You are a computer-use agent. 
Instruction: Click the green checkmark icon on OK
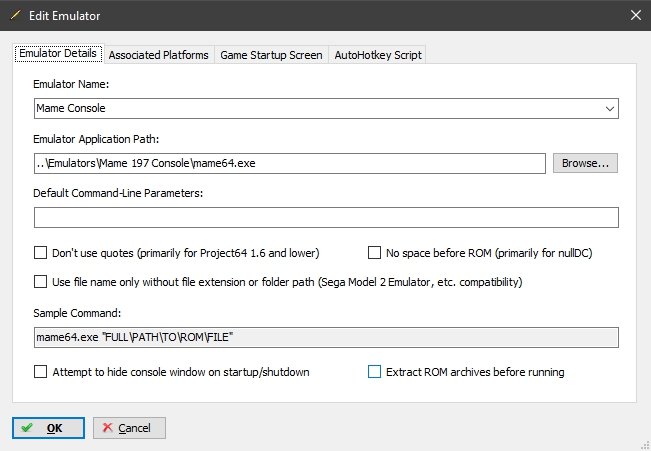point(27,428)
